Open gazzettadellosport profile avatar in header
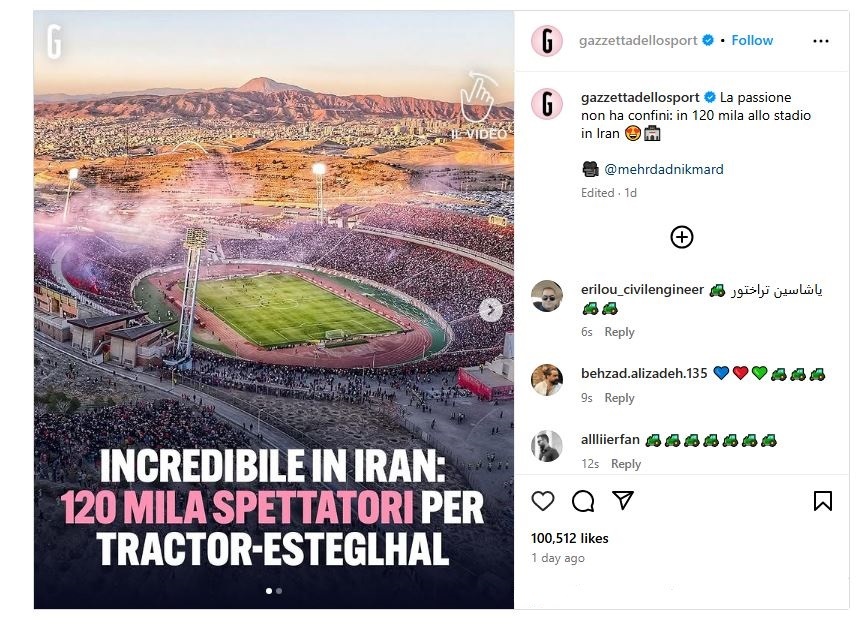 pos(546,41)
